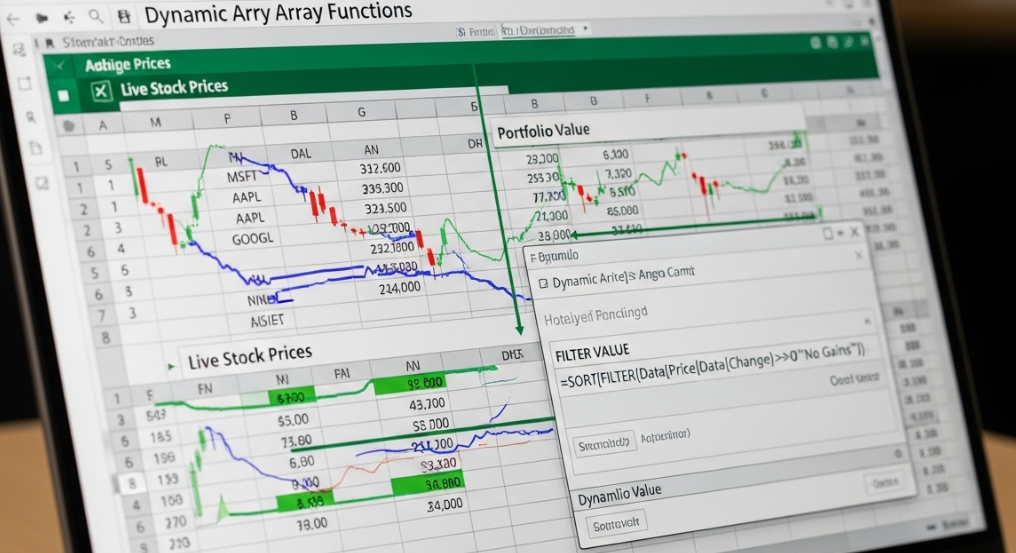
Task: Click the cell showing 312.600
Action: tap(380, 169)
